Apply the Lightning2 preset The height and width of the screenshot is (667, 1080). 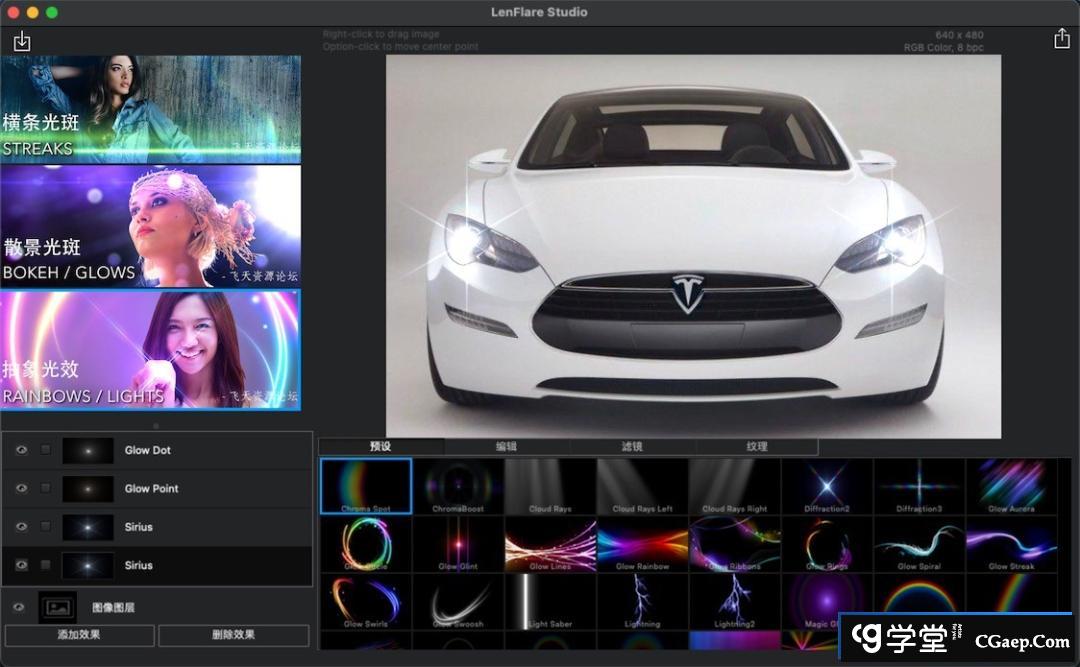pos(734,601)
